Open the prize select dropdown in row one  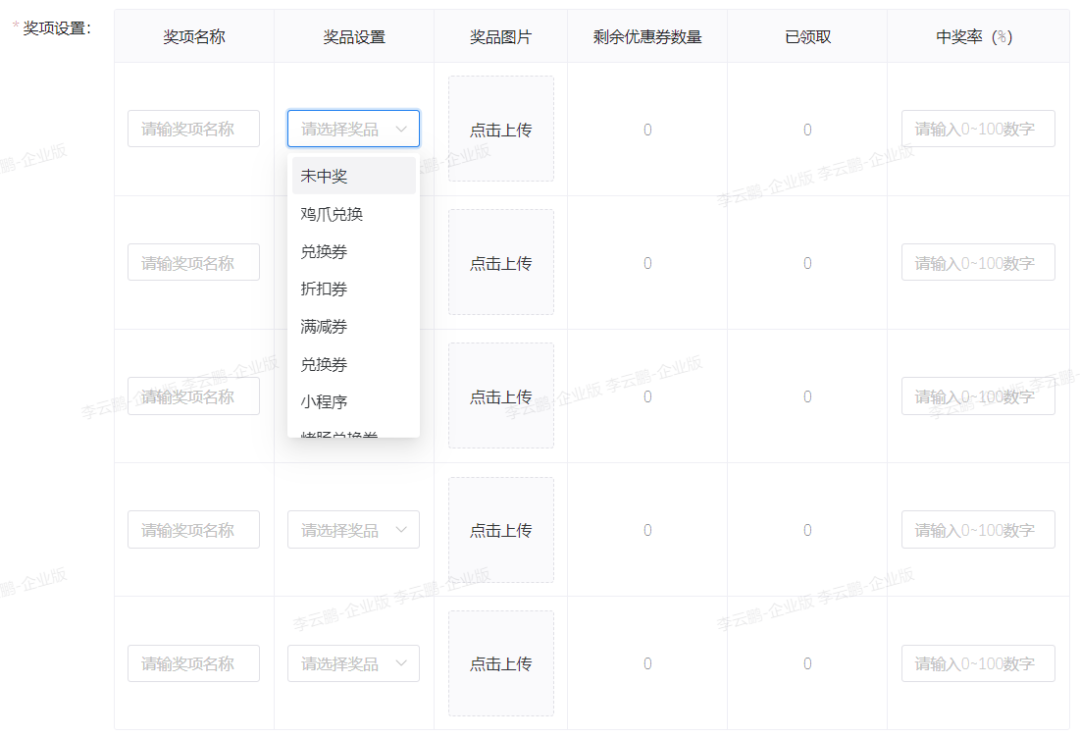[x=353, y=128]
